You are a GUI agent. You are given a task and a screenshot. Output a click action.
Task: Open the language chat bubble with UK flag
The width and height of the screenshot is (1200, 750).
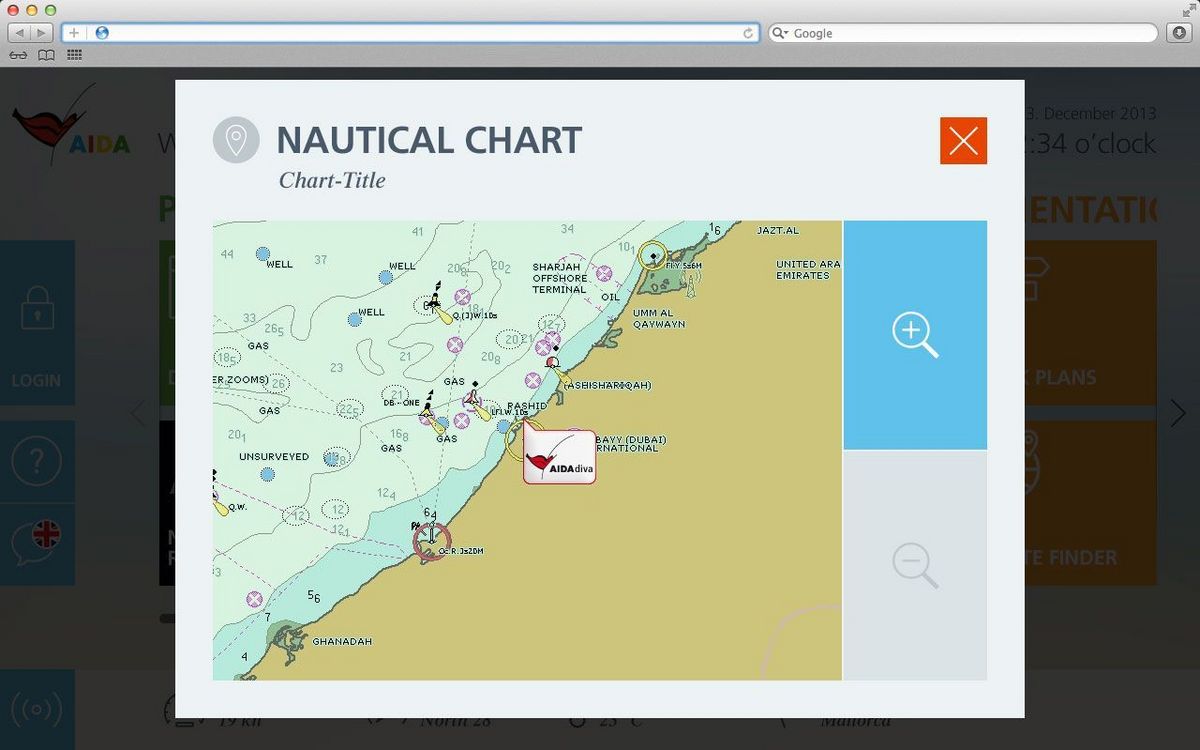click(x=37, y=540)
